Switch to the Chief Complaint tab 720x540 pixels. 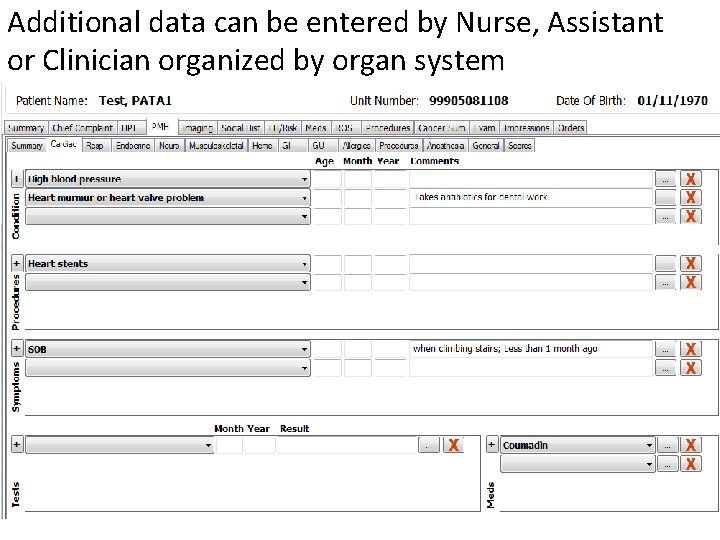click(82, 128)
